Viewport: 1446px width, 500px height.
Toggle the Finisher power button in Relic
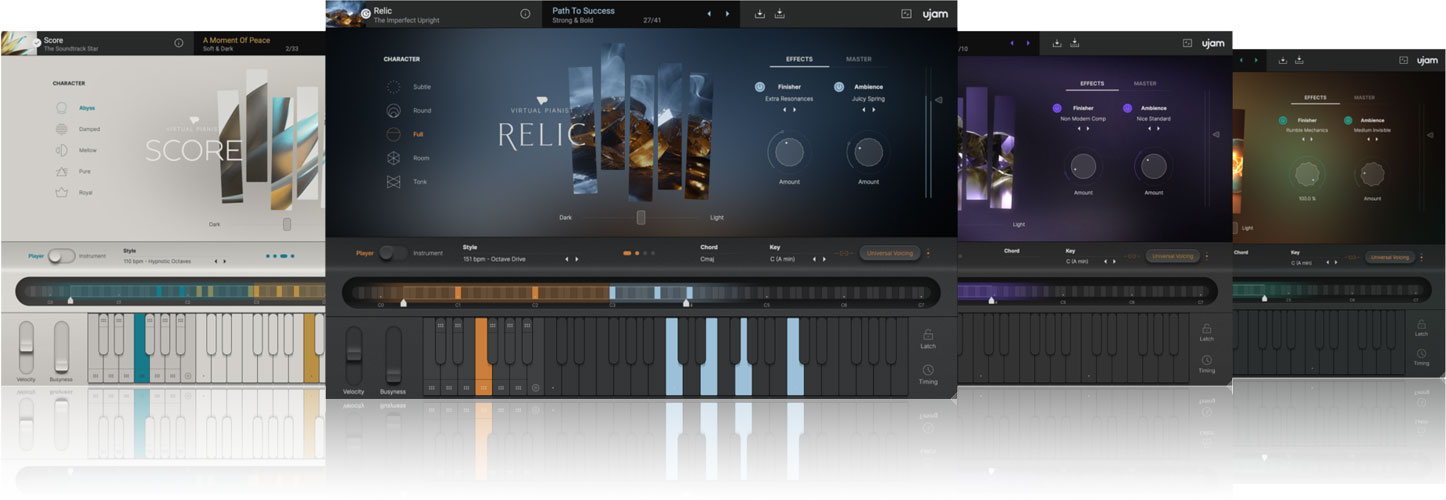click(x=760, y=87)
